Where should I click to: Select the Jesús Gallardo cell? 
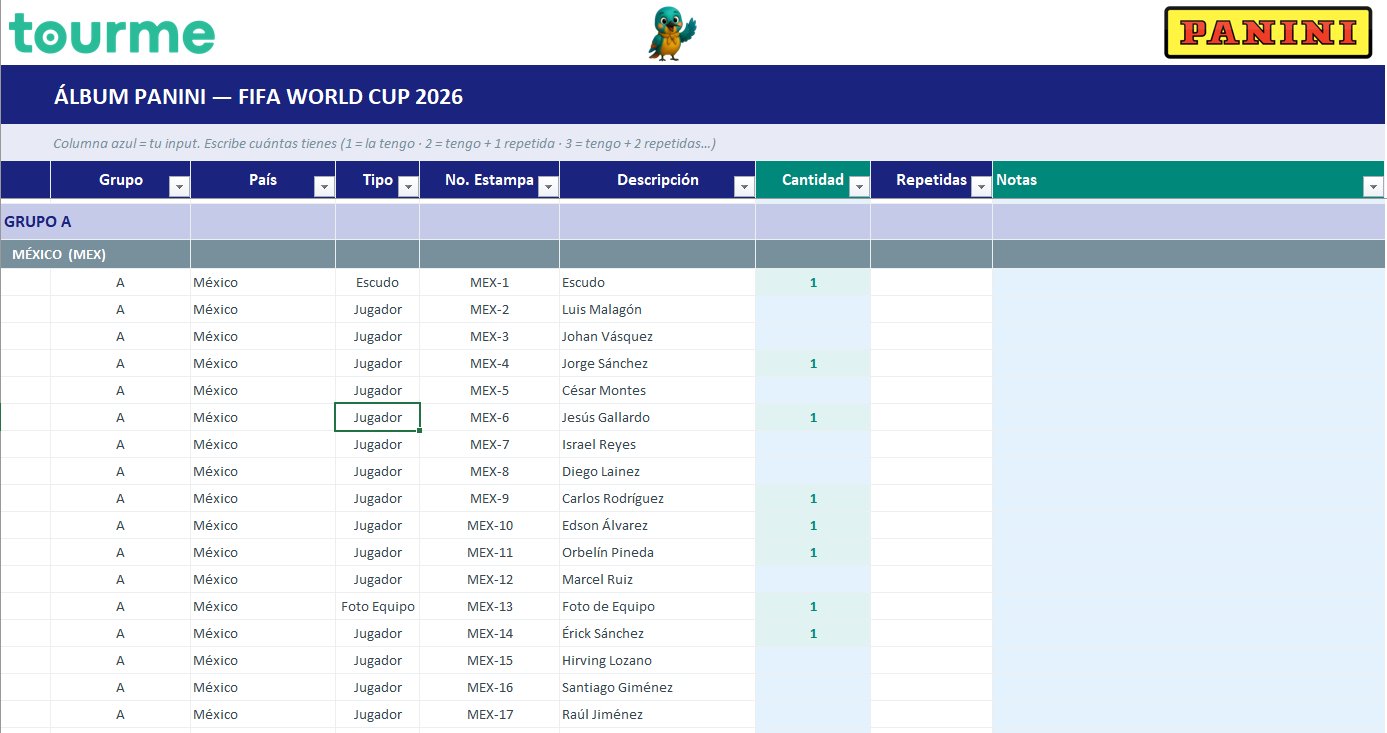tap(657, 418)
